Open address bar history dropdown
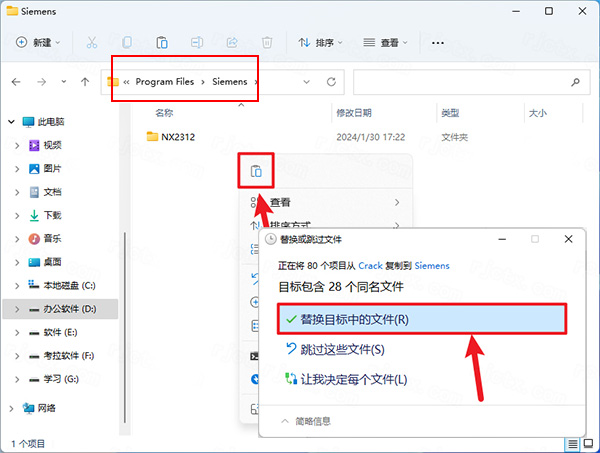 tap(306, 82)
